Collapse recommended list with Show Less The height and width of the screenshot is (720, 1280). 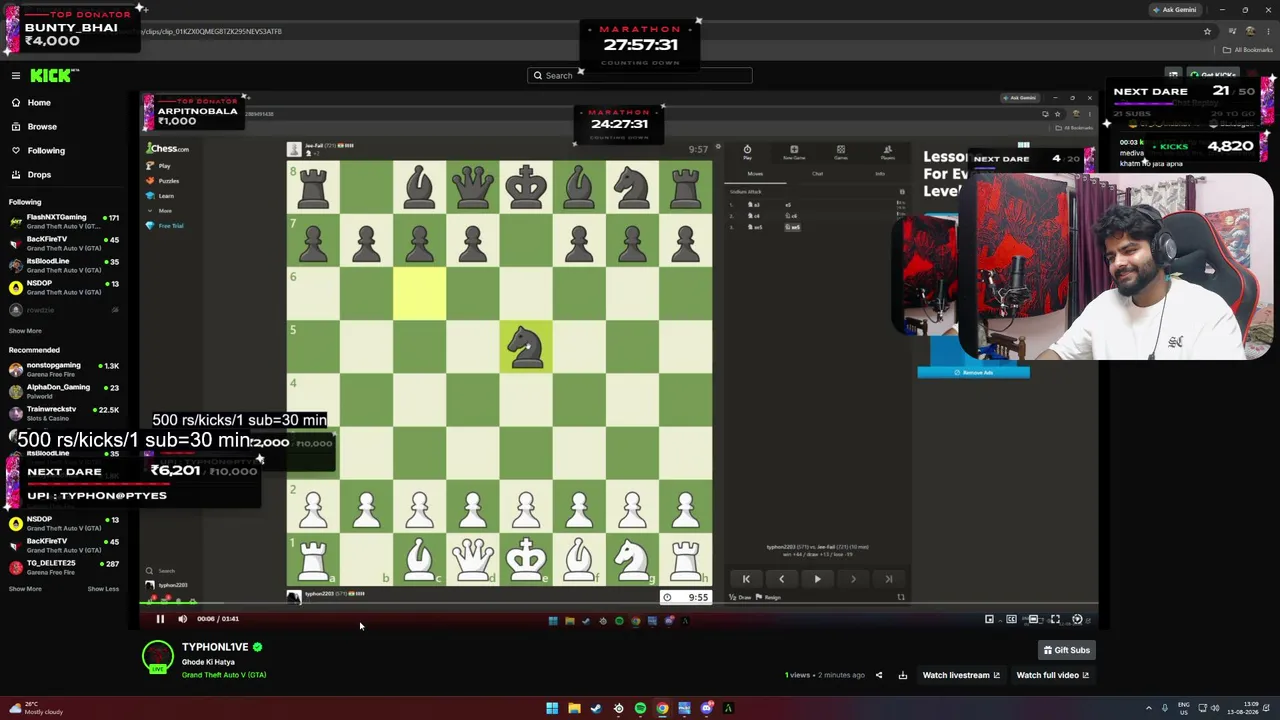(x=103, y=589)
